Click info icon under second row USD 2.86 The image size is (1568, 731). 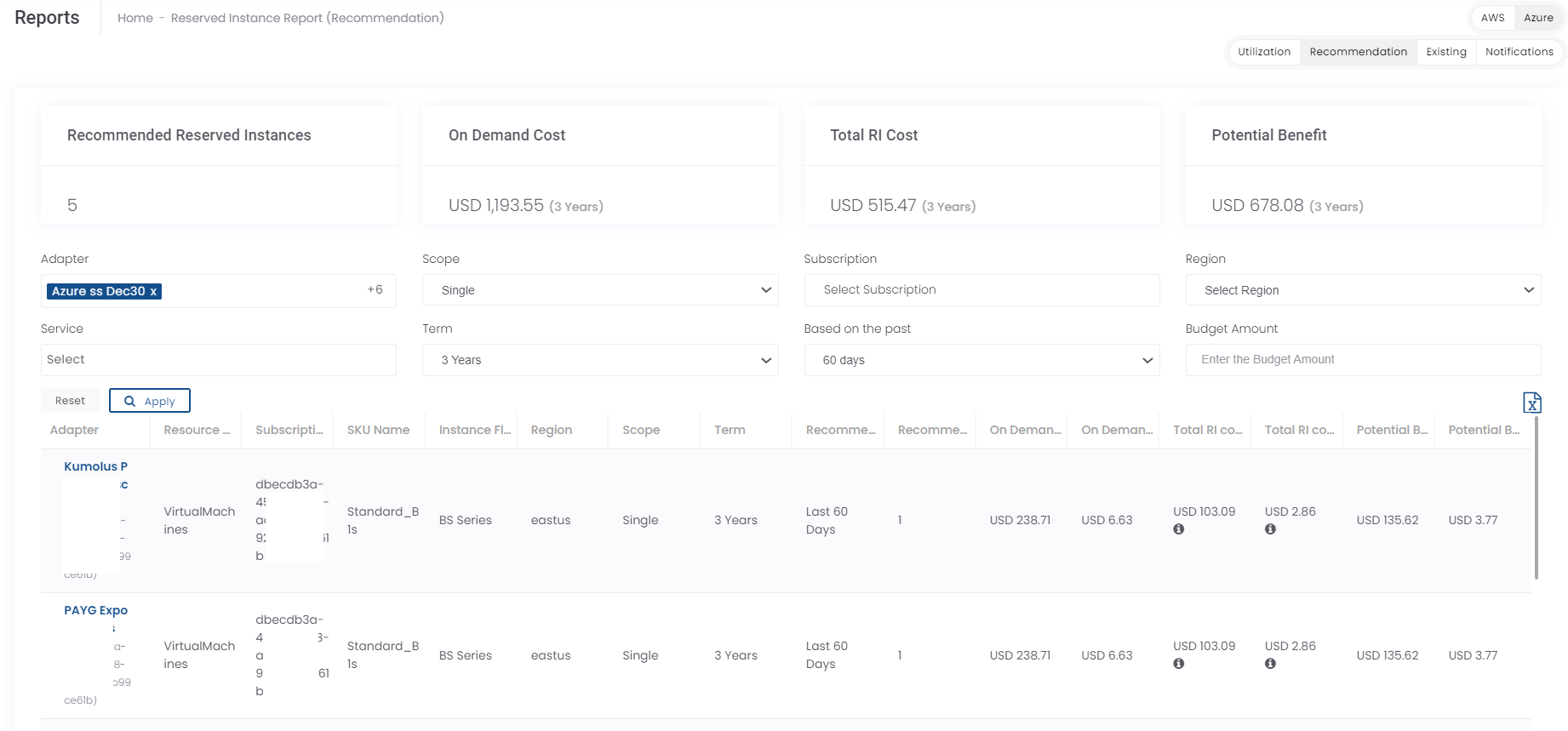pyautogui.click(x=1270, y=664)
